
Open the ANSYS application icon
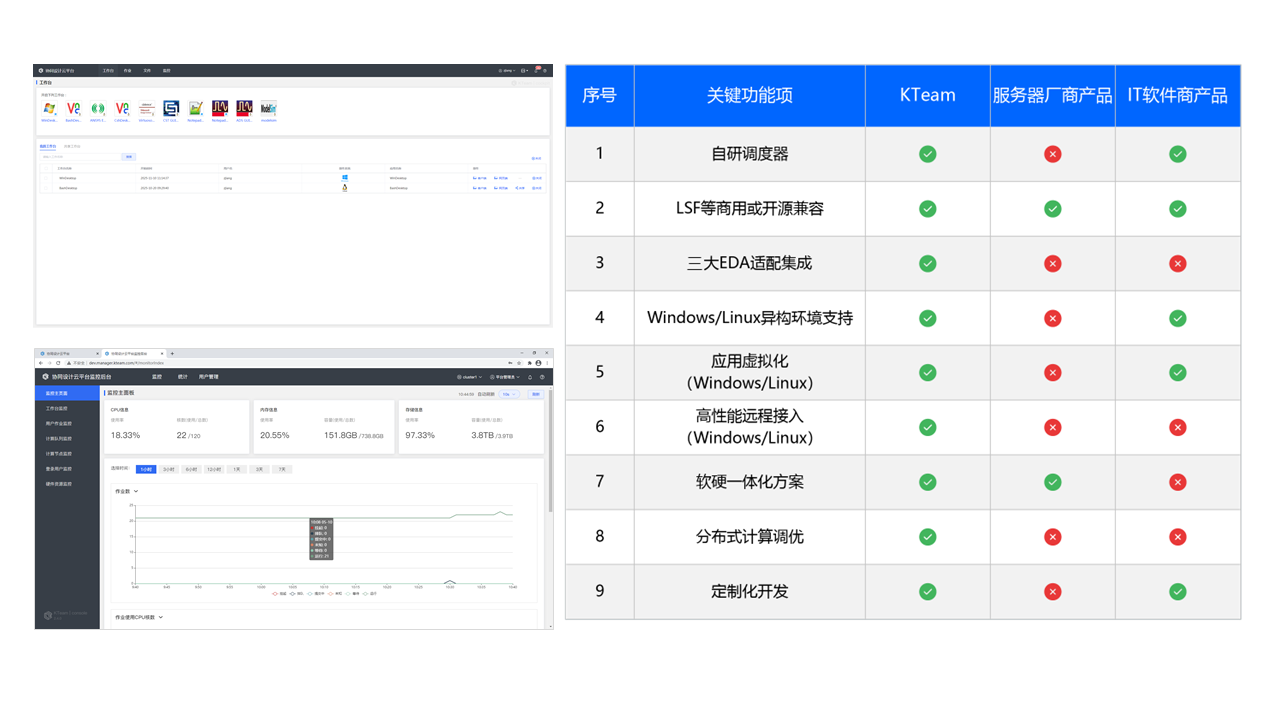(x=98, y=108)
